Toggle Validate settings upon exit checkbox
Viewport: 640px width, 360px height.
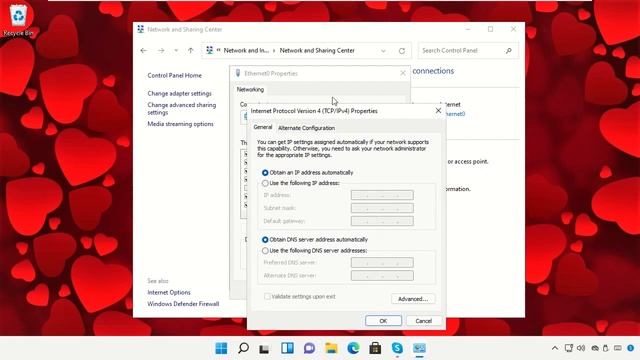tap(267, 296)
